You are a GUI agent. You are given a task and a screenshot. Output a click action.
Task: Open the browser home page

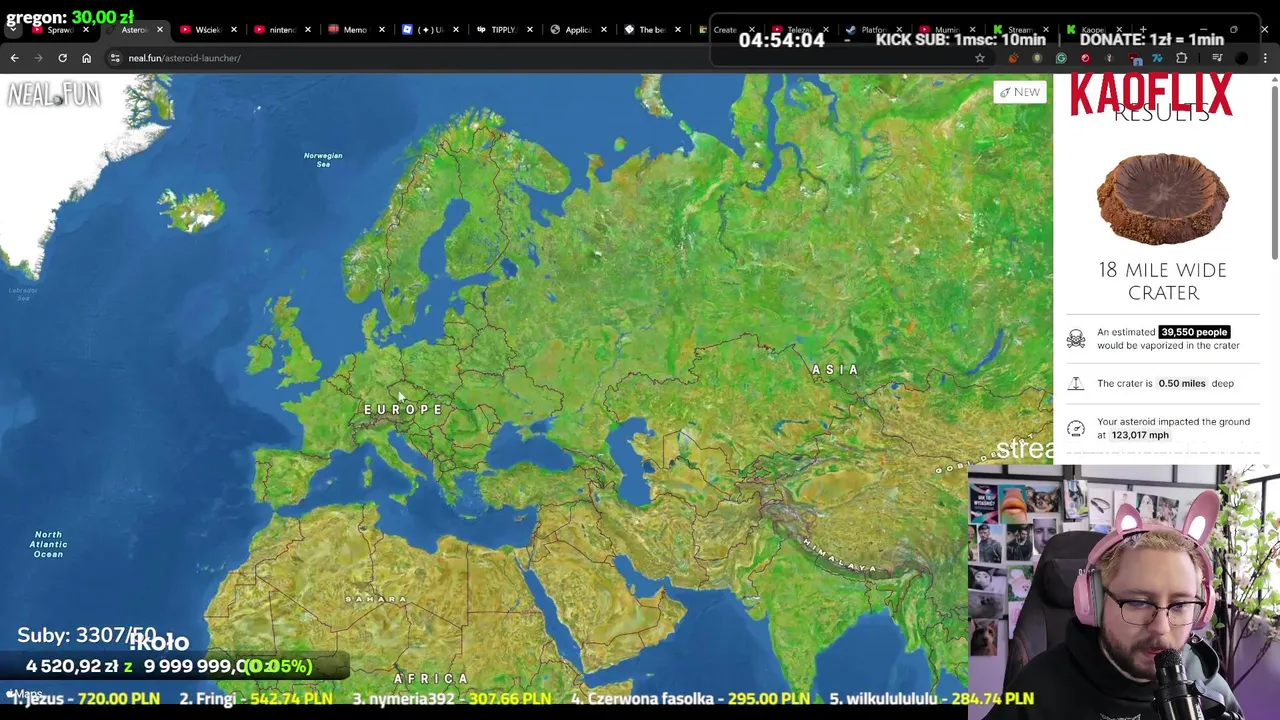click(86, 58)
